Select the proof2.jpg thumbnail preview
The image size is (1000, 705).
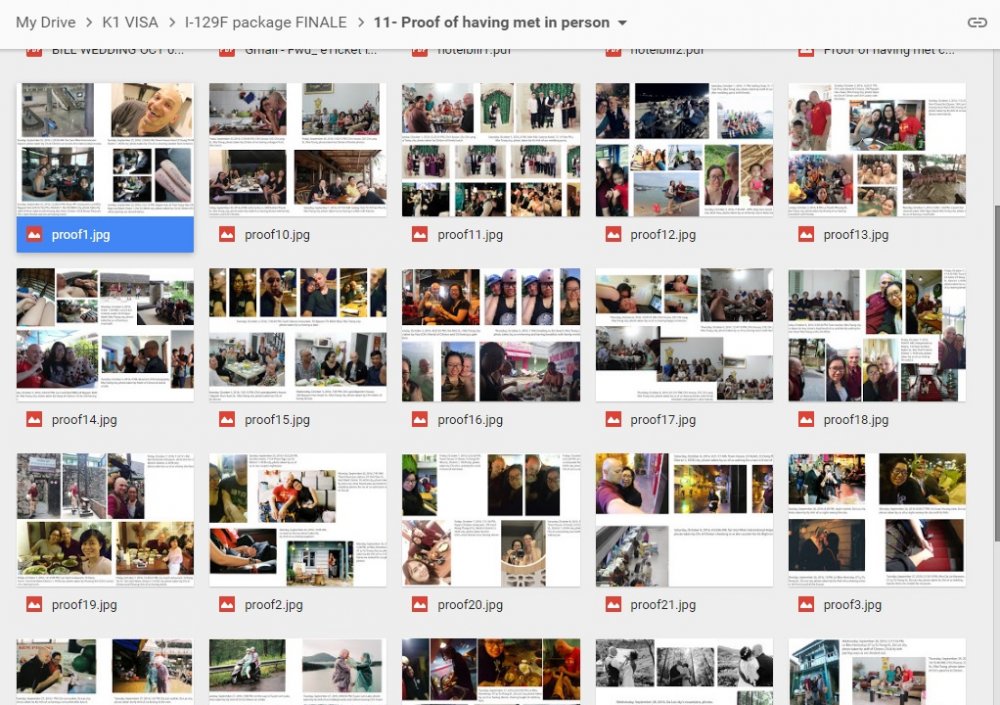click(298, 519)
